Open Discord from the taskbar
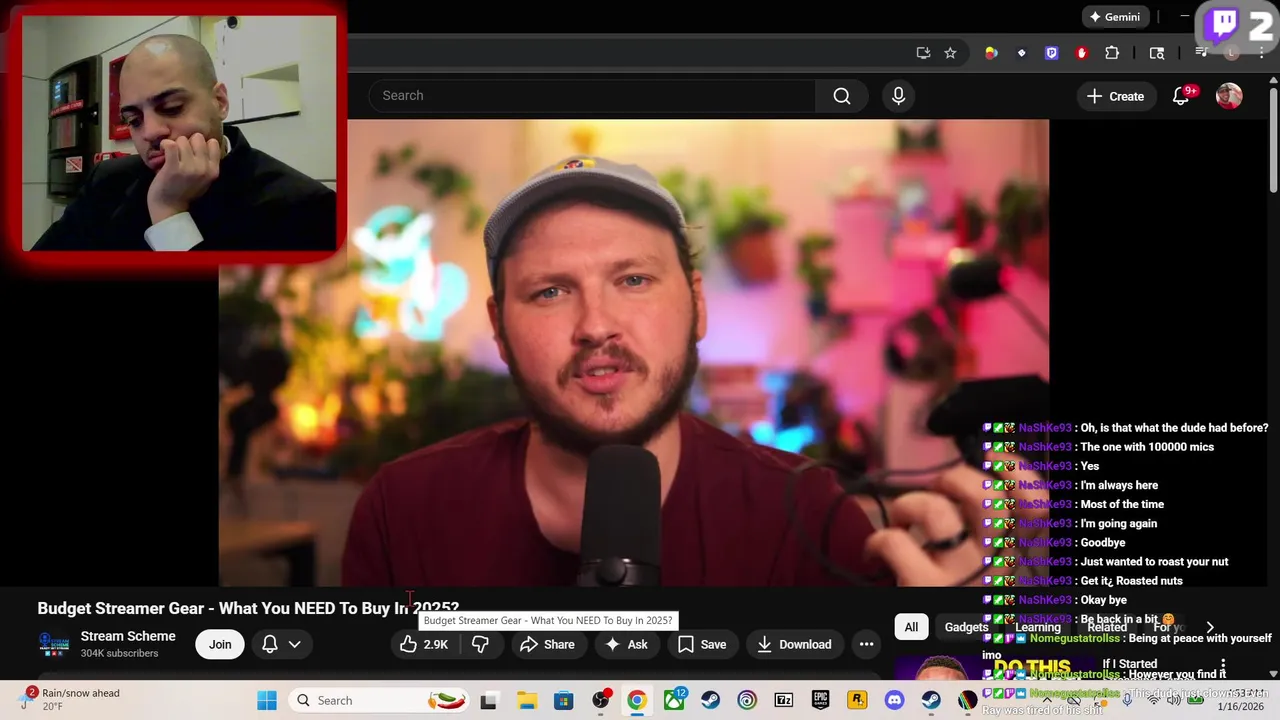The height and width of the screenshot is (720, 1280). (x=894, y=701)
